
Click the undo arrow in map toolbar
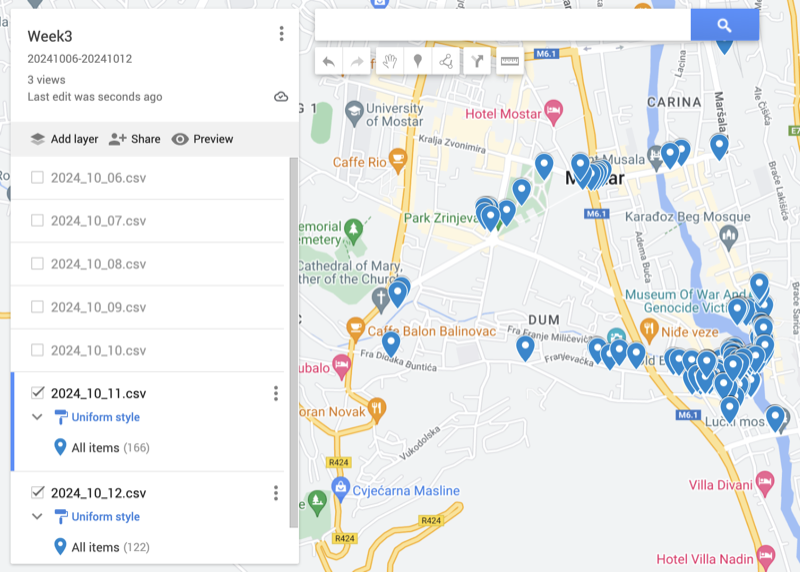[x=329, y=62]
